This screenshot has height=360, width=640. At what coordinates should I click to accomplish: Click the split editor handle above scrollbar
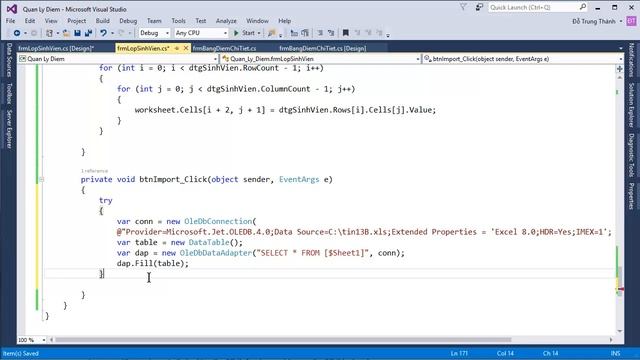click(x=620, y=69)
